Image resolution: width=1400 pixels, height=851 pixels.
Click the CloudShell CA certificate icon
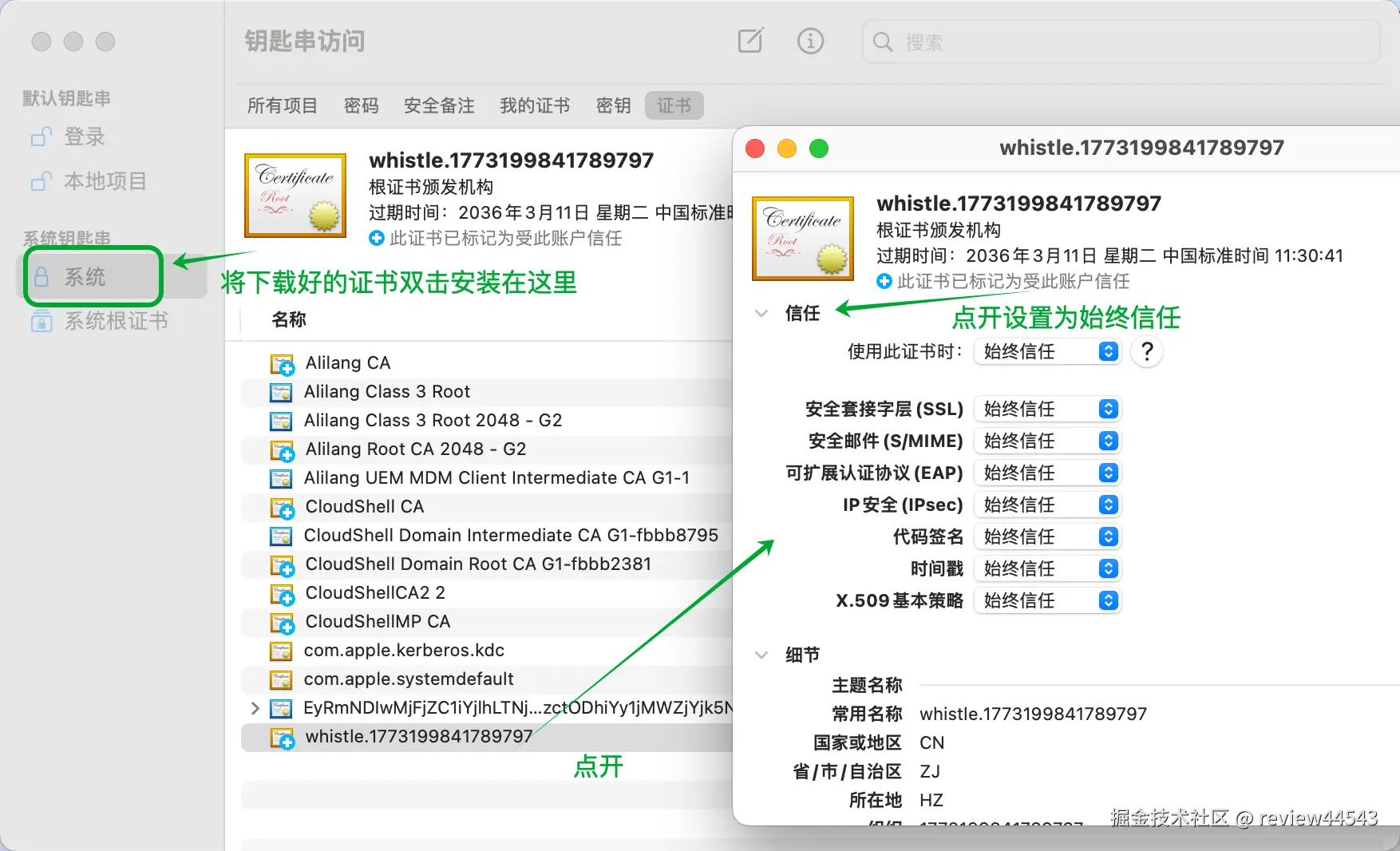[x=283, y=508]
